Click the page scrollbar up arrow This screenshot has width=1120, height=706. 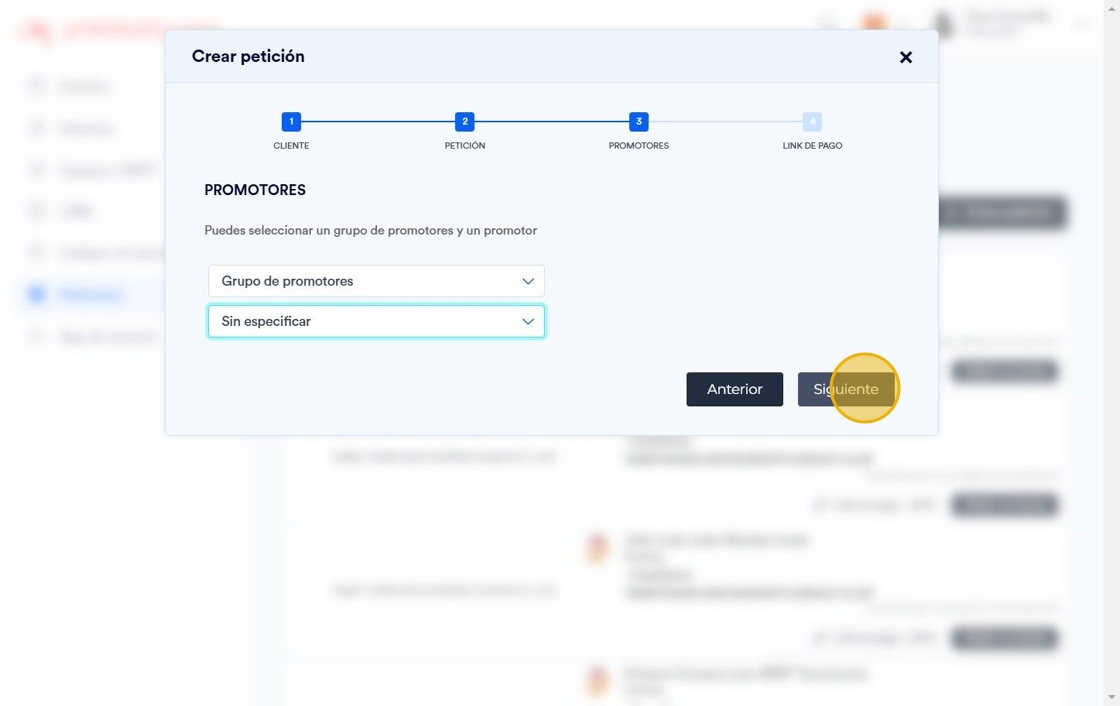[x=1111, y=7]
